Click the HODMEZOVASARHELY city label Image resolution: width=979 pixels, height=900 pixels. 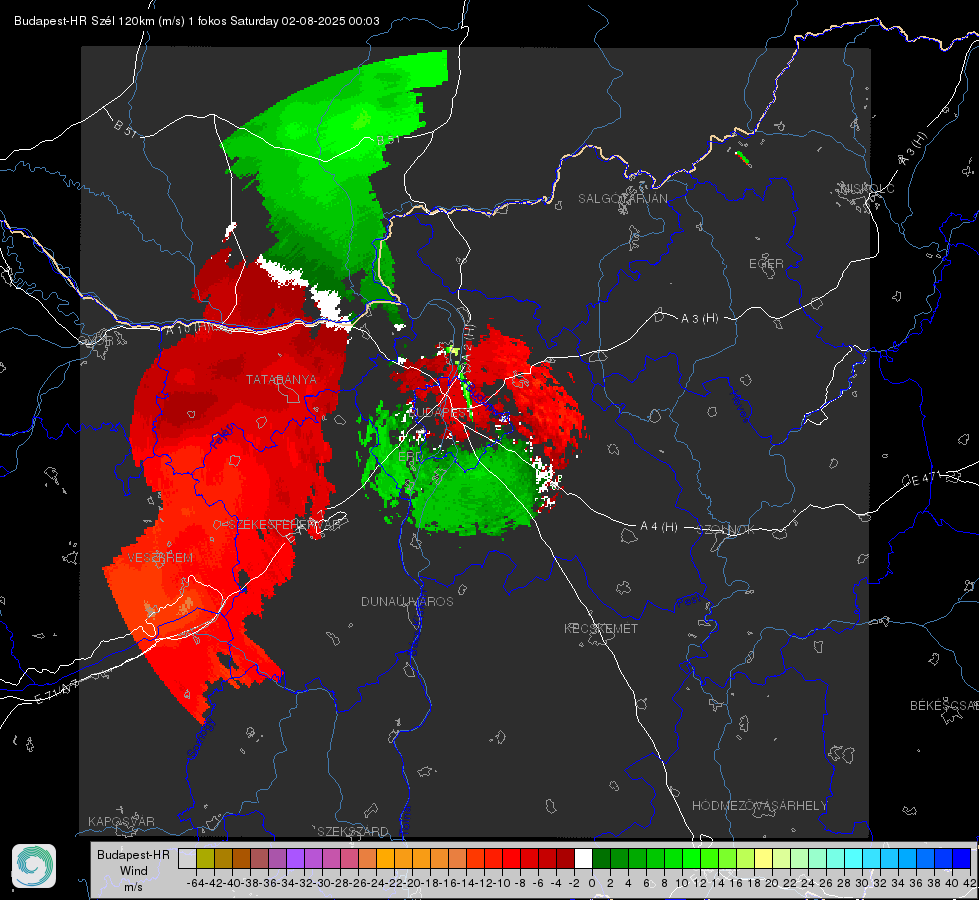(759, 806)
